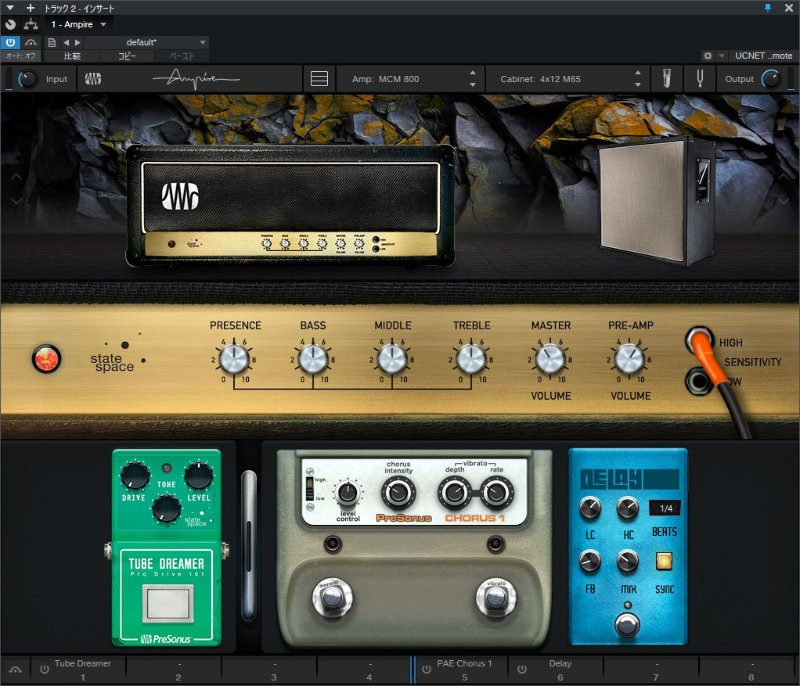Viewport: 800px width, 686px height.
Task: Select the PAE Chorus 1 slot tab
Action: coord(460,670)
